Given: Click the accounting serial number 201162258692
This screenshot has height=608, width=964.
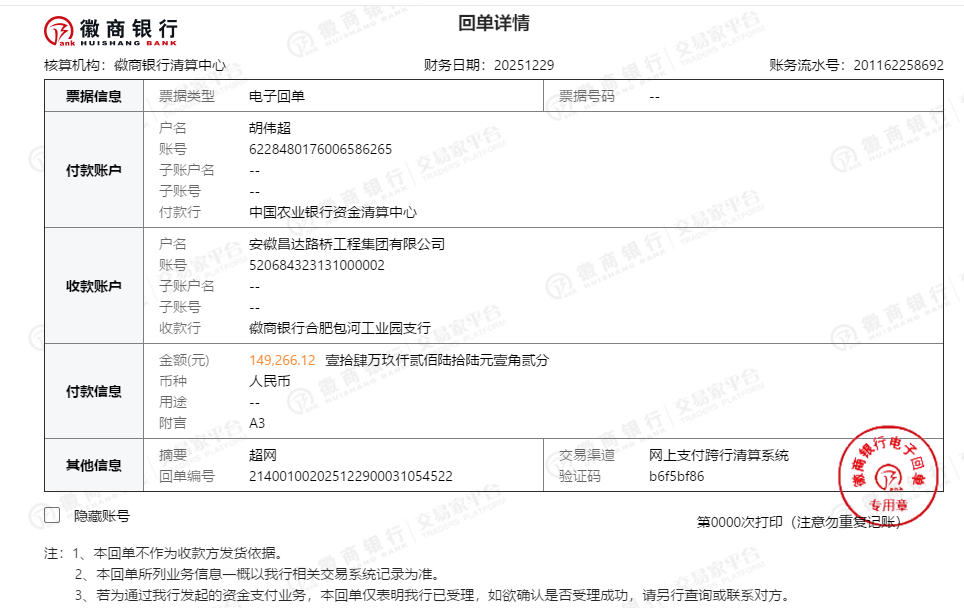Looking at the screenshot, I should [x=898, y=65].
